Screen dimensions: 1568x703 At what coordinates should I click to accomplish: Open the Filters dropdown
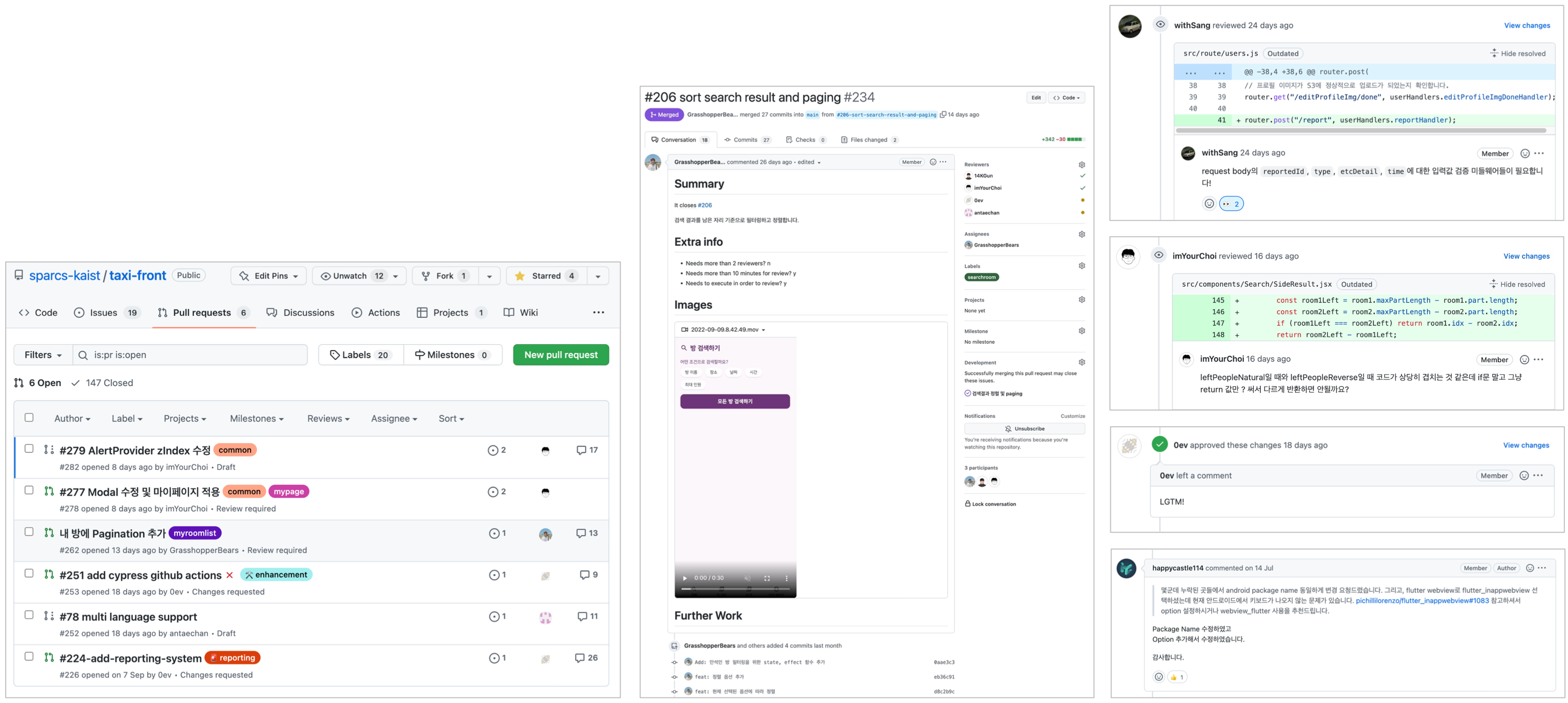[x=43, y=355]
